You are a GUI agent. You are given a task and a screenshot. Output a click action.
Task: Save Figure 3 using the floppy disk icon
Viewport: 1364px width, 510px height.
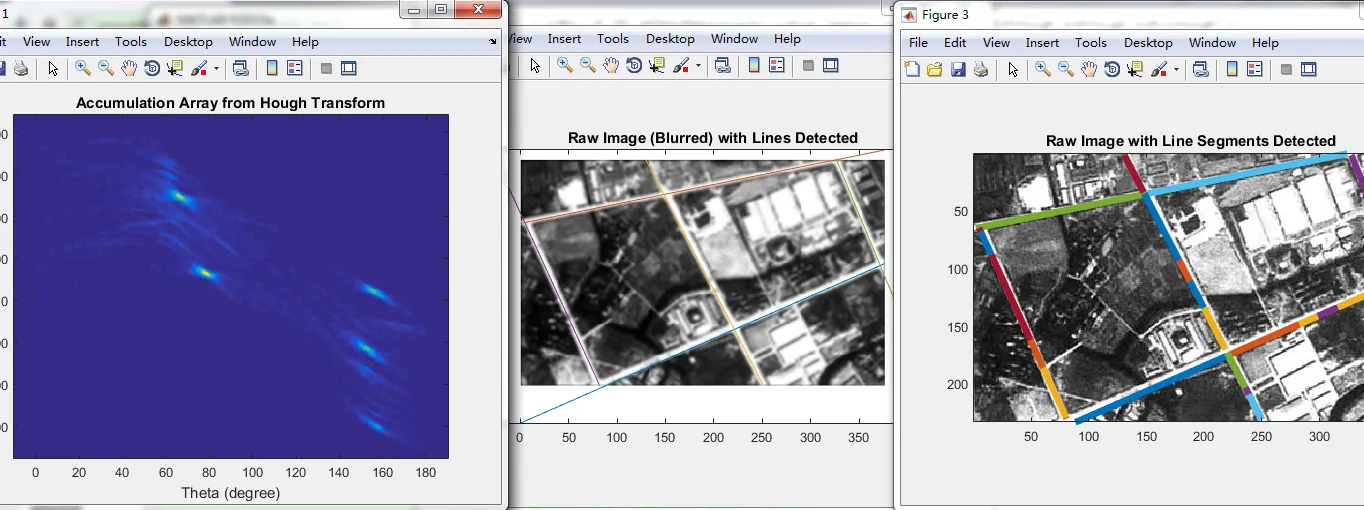click(x=958, y=70)
